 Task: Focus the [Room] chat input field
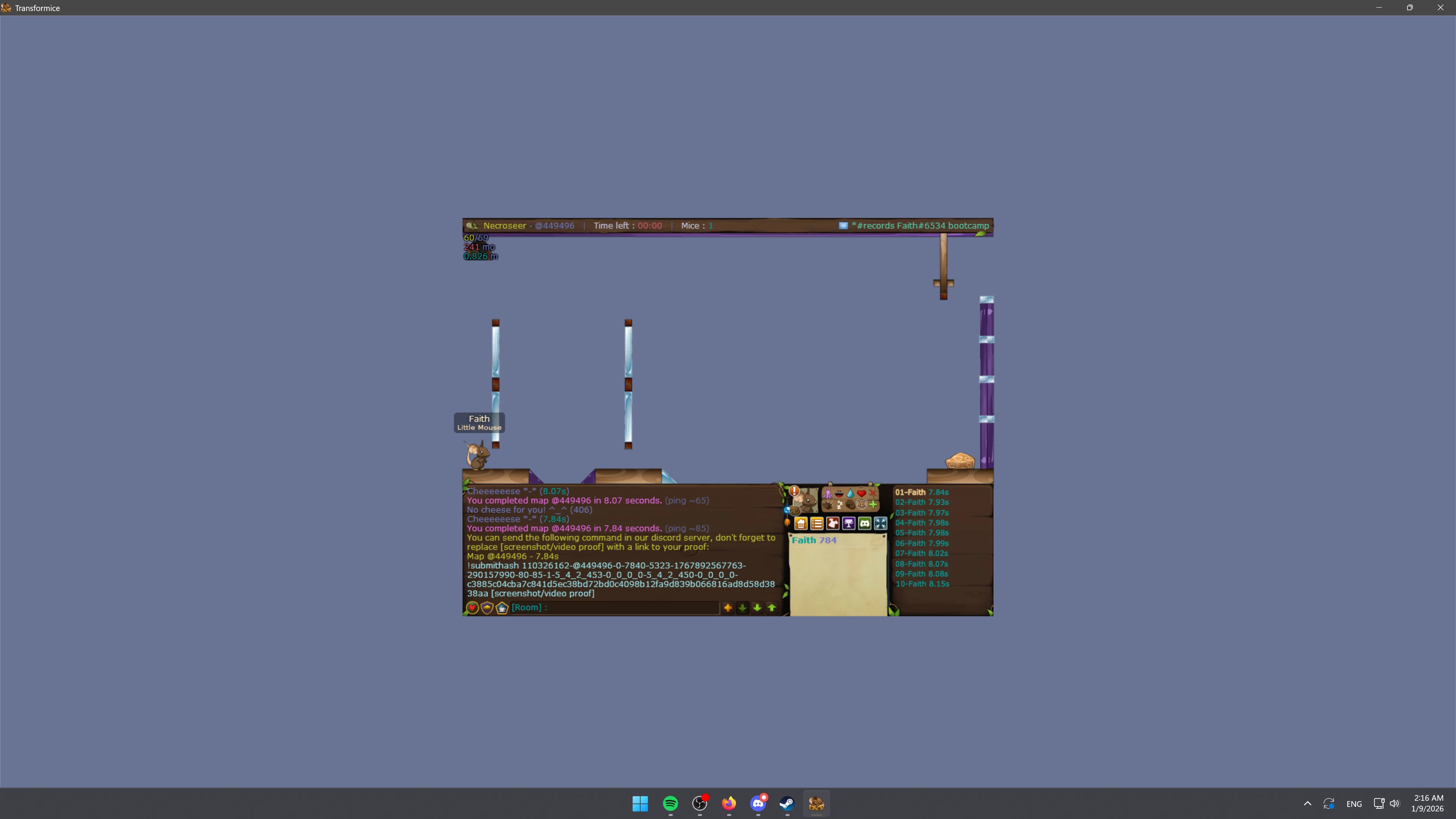(x=615, y=608)
